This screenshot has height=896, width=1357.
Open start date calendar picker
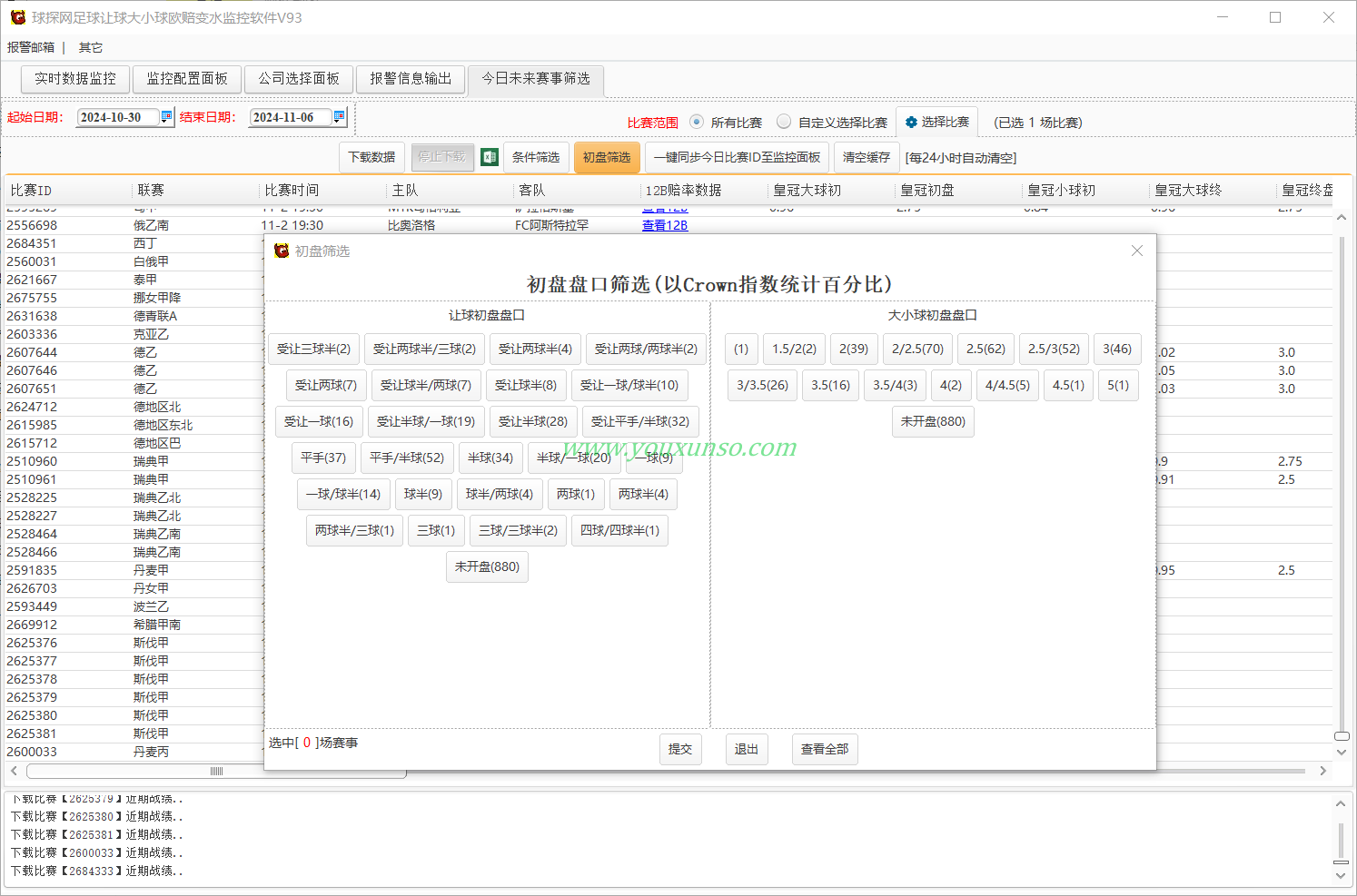166,116
